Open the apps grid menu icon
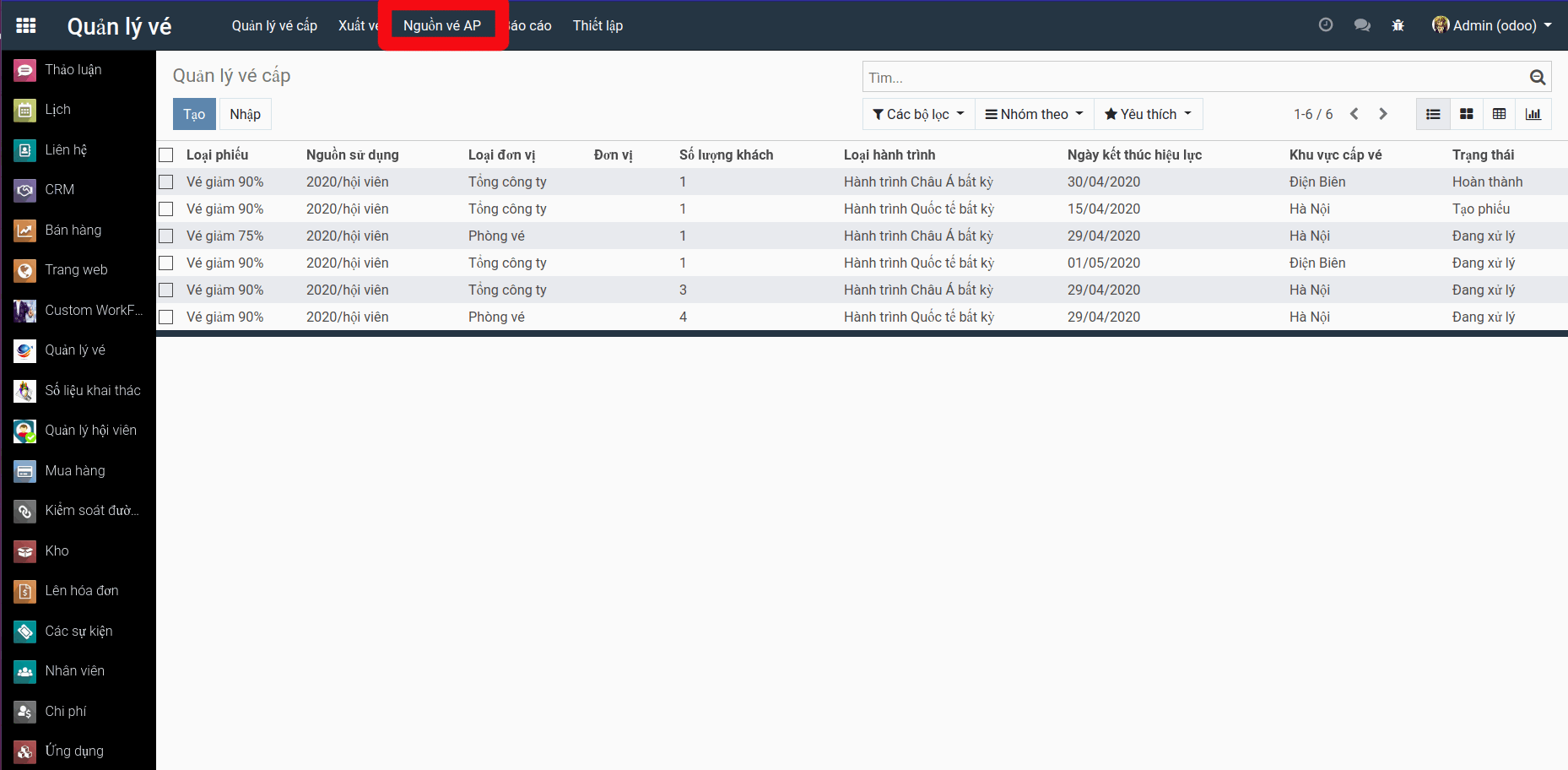Screen dimensions: 1568x770 tap(26, 25)
